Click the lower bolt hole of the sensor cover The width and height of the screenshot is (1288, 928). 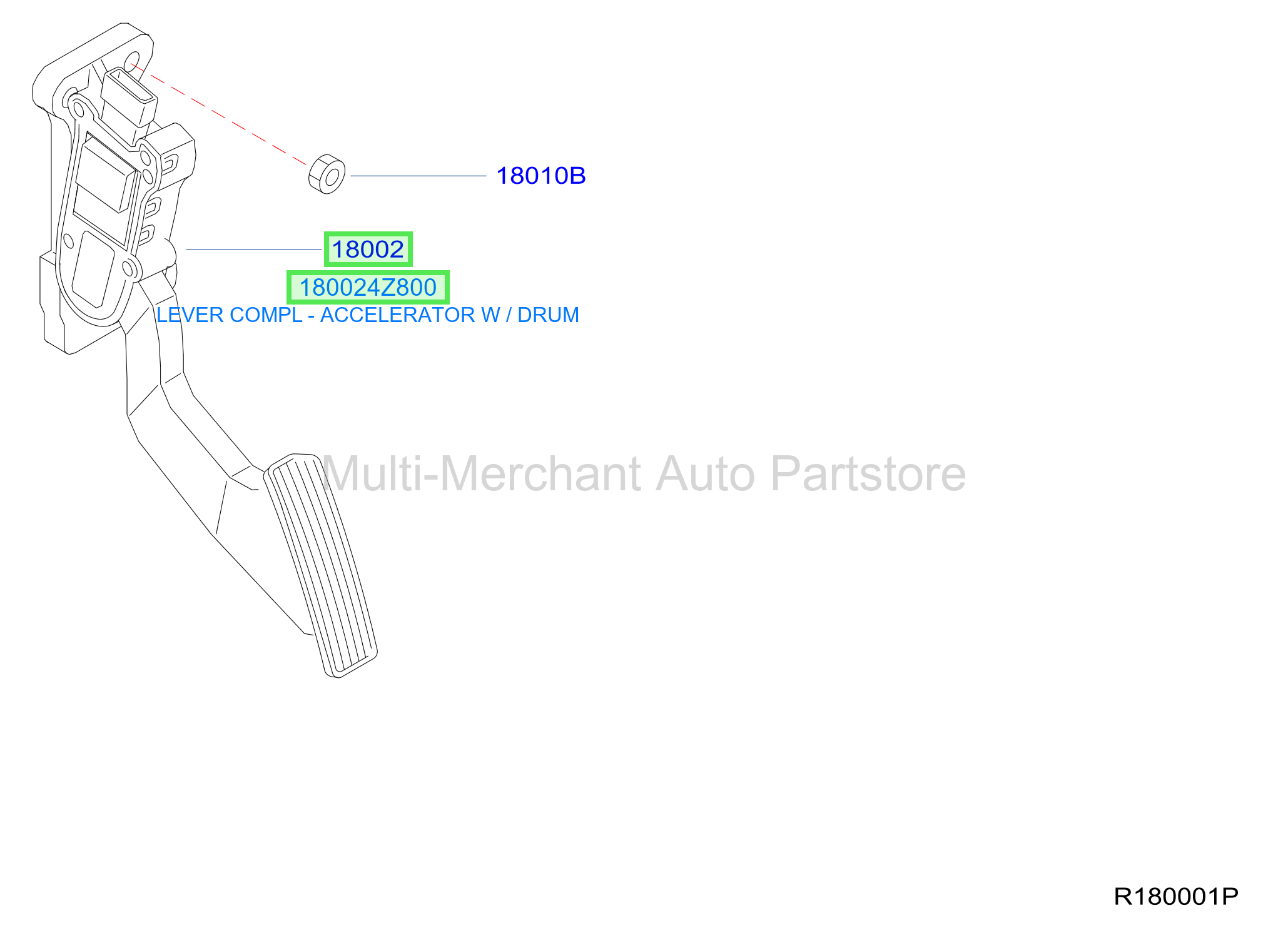pyautogui.click(x=129, y=269)
